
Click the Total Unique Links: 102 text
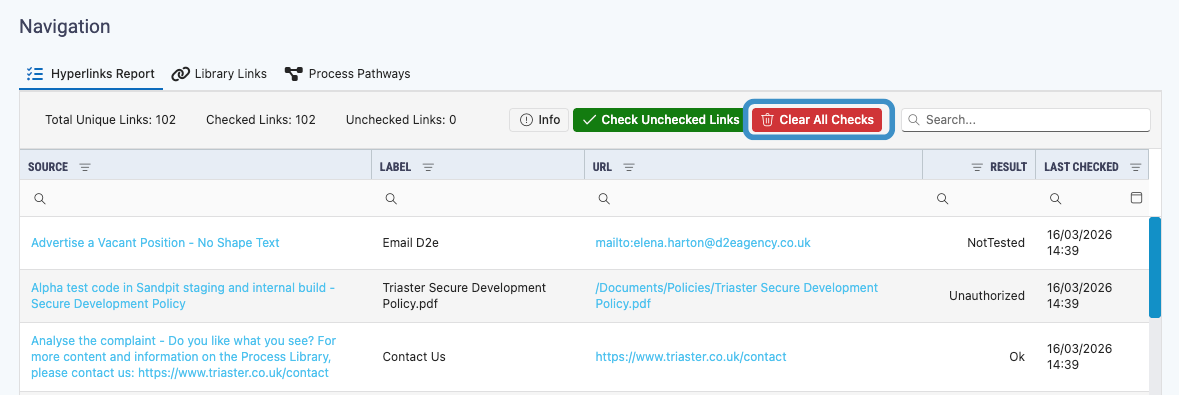coord(111,120)
